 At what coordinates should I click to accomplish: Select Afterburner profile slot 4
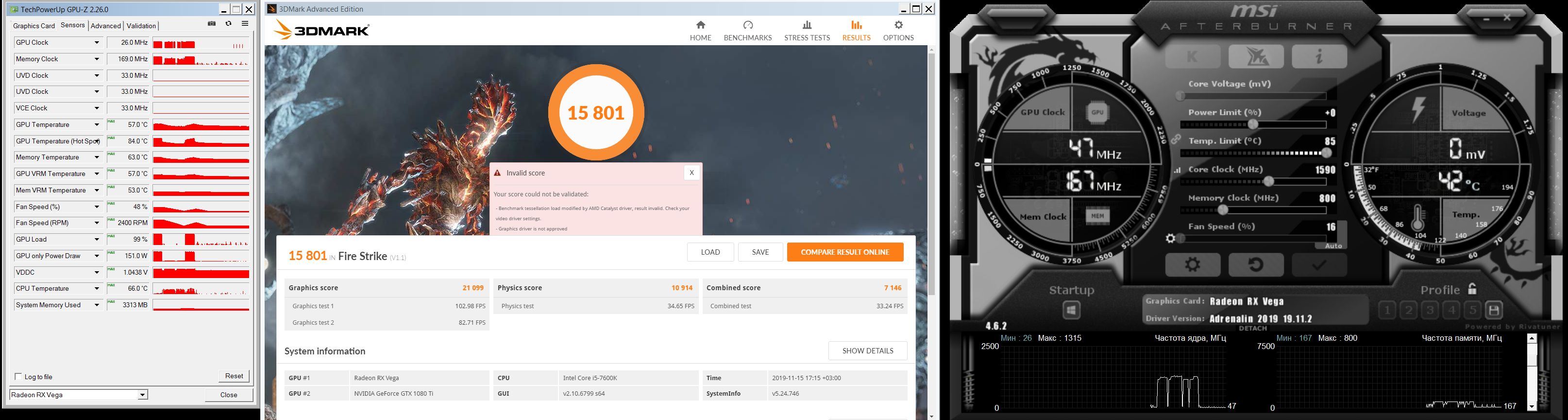pyautogui.click(x=1452, y=310)
